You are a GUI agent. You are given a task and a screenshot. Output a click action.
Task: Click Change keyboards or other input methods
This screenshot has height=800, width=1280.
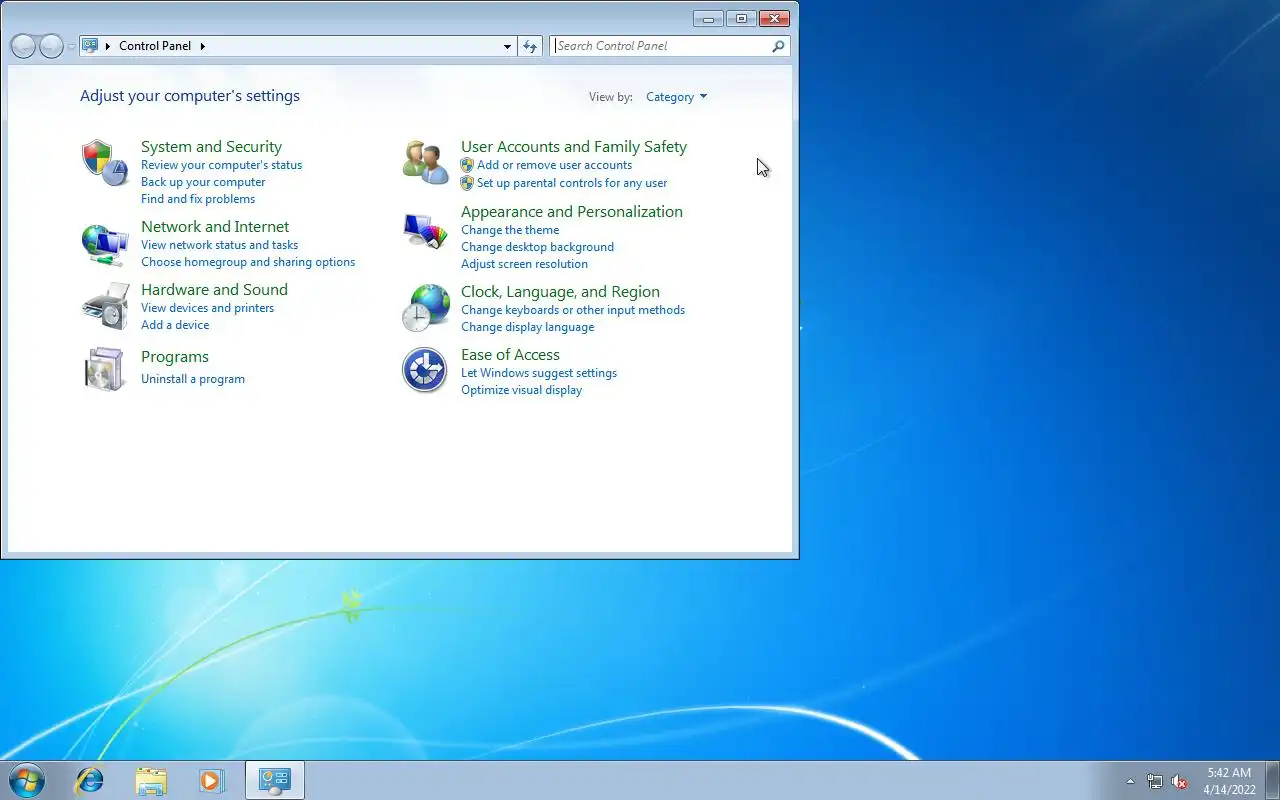[573, 310]
